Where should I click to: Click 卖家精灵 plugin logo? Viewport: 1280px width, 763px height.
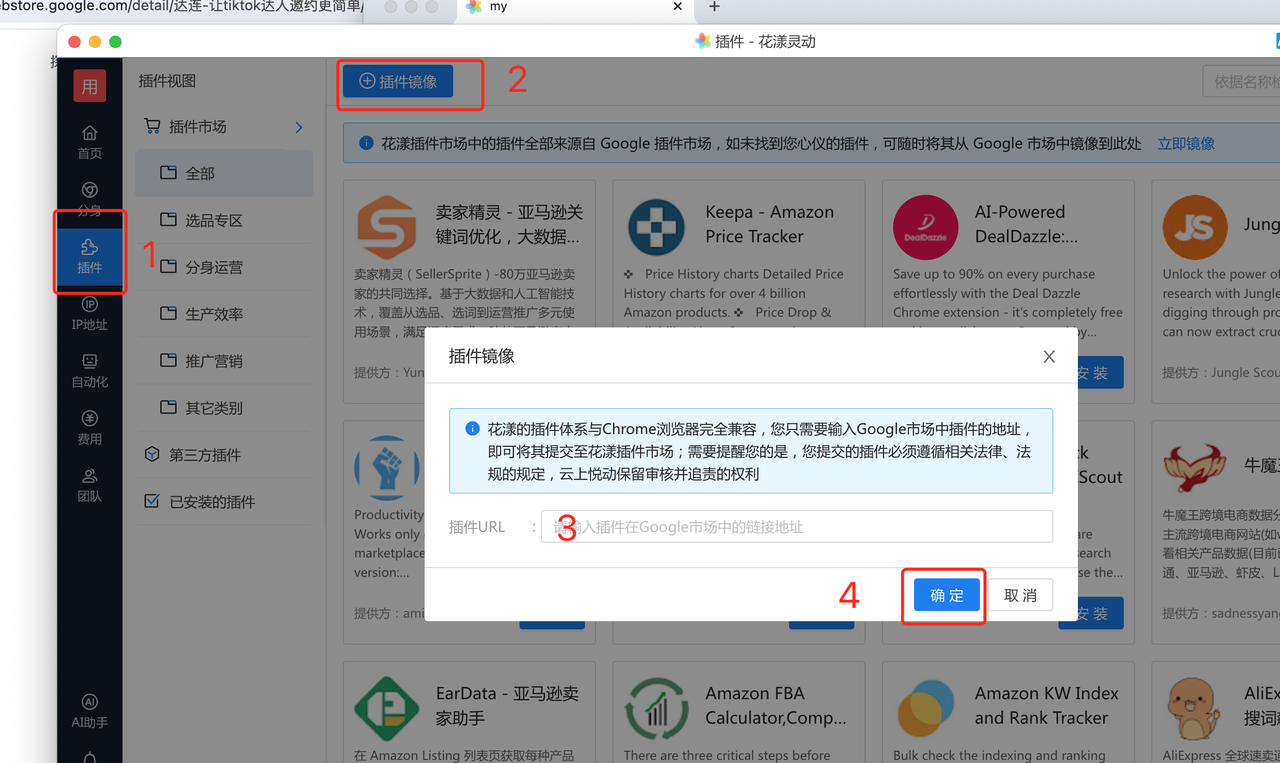386,227
